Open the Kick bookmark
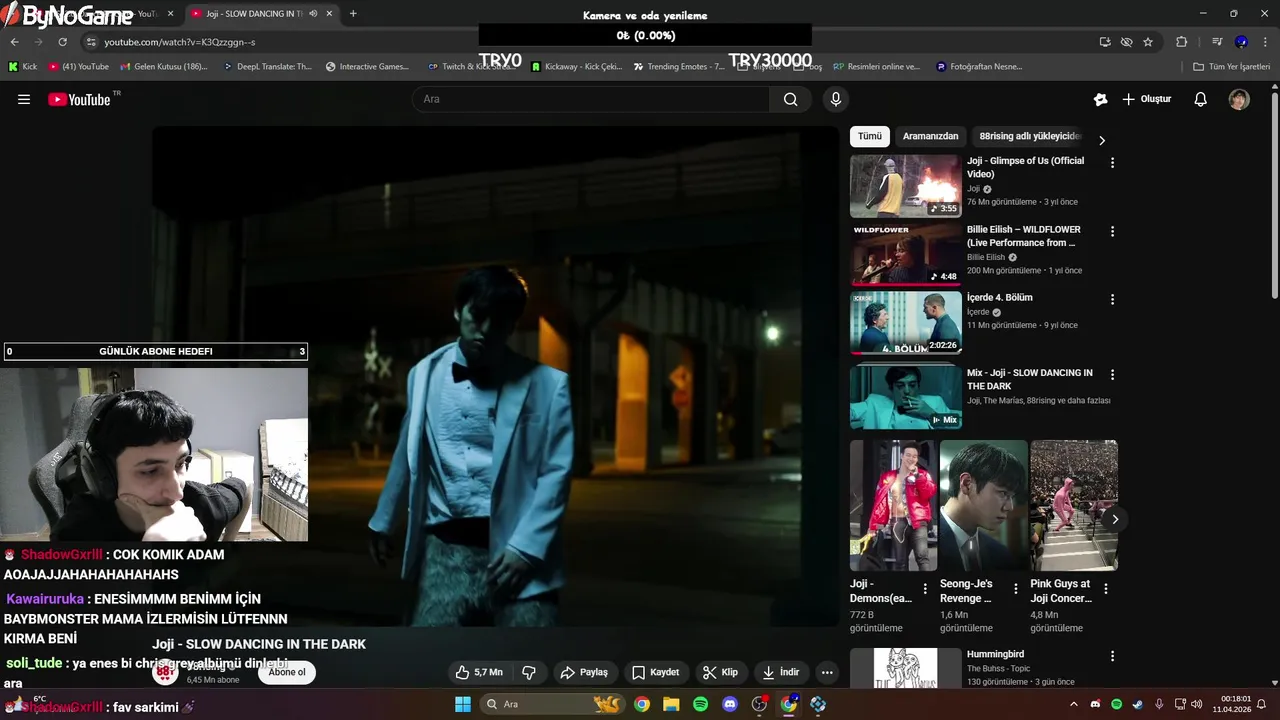 [22, 67]
